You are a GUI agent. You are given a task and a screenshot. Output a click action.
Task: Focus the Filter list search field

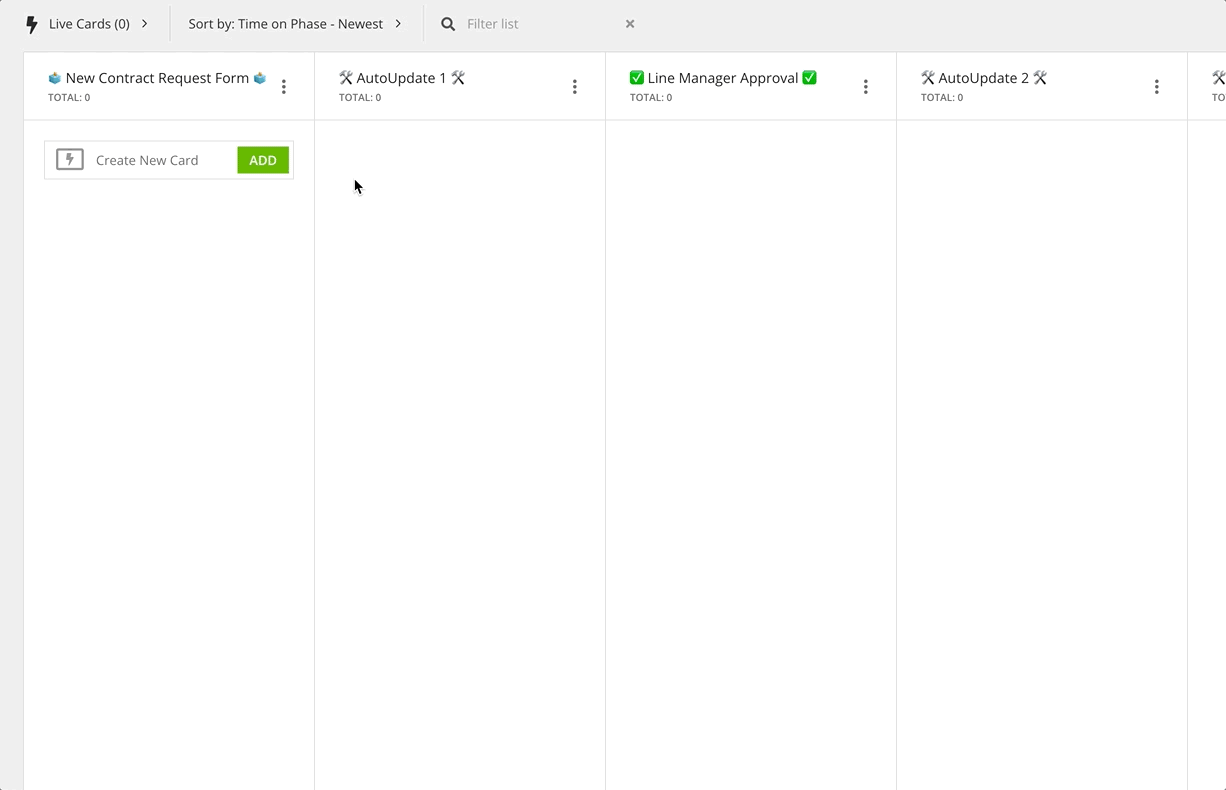(540, 24)
